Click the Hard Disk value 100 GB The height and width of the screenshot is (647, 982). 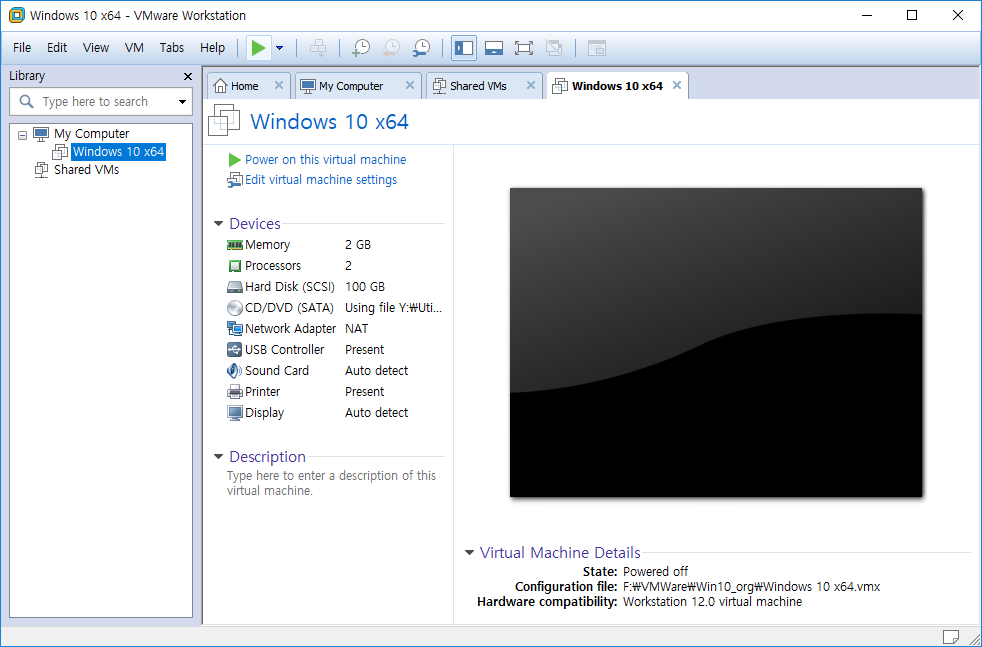point(364,287)
